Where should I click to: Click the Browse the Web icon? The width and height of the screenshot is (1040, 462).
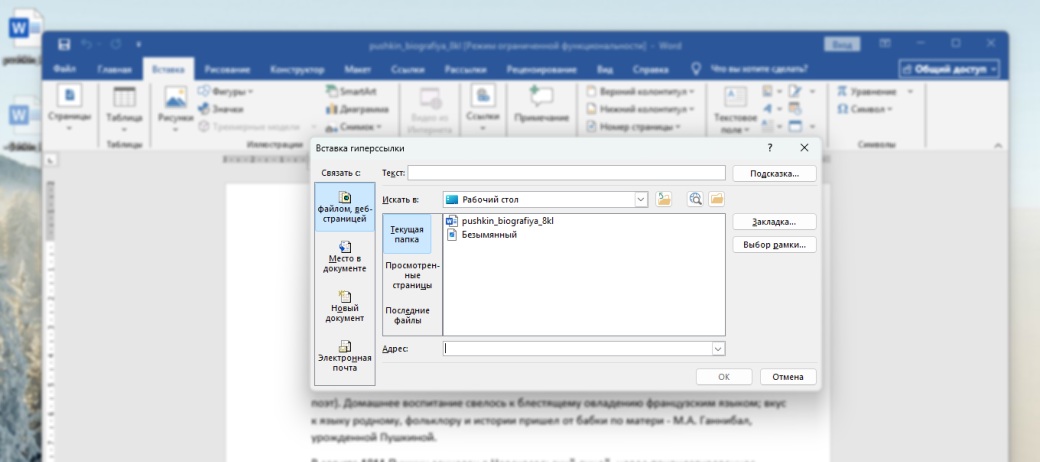coord(695,199)
